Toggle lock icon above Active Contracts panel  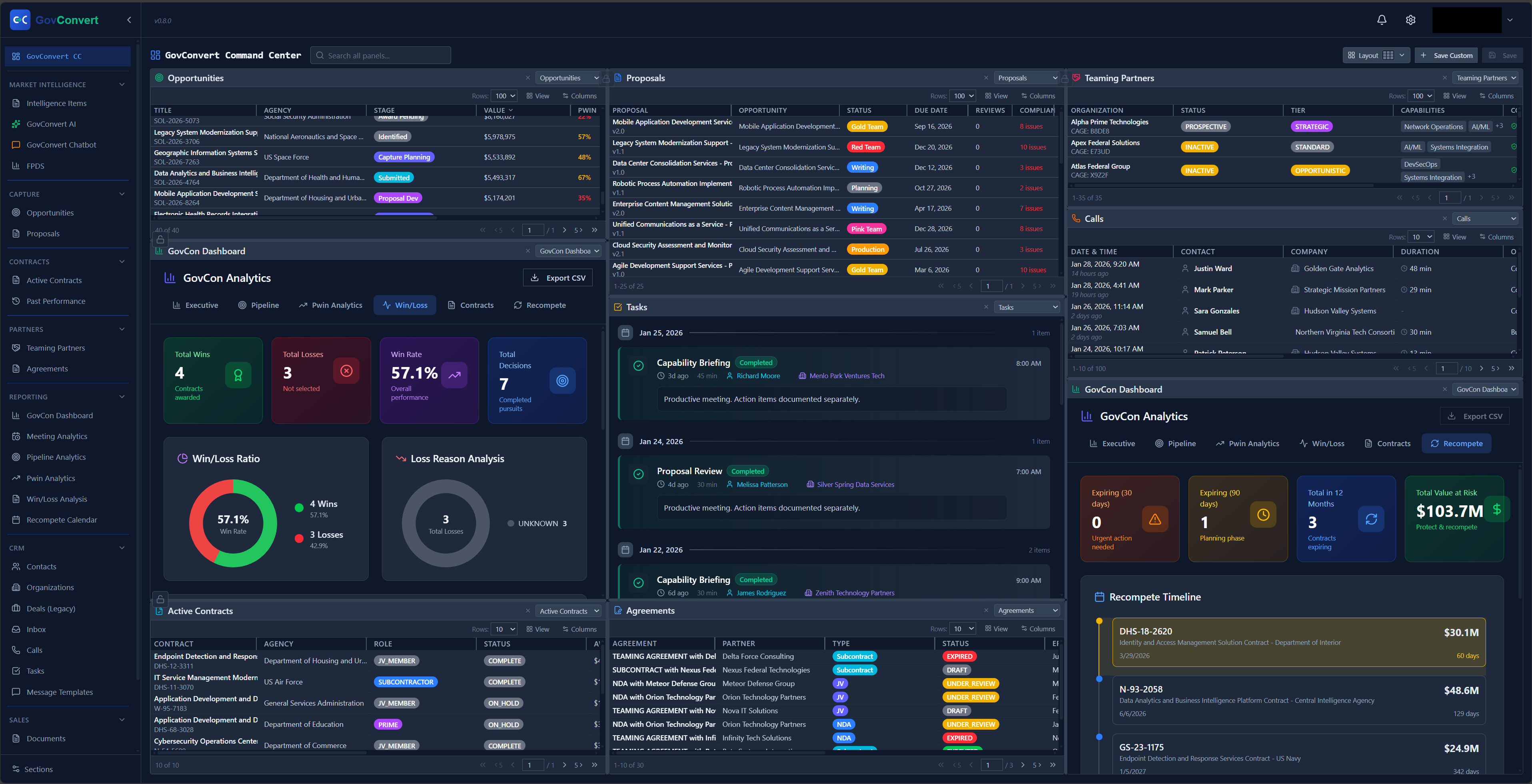click(160, 599)
